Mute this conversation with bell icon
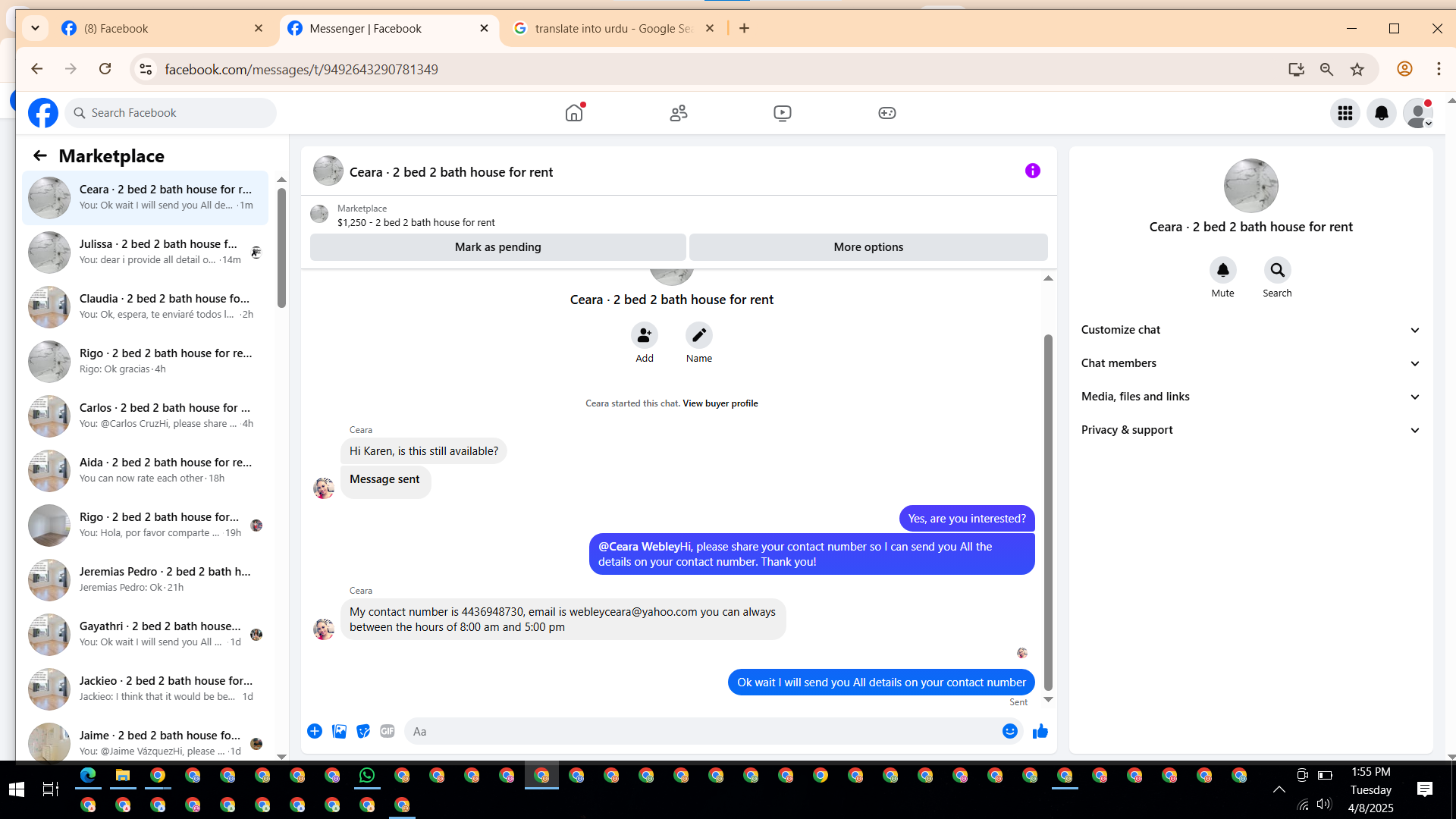This screenshot has height=819, width=1456. click(1222, 271)
